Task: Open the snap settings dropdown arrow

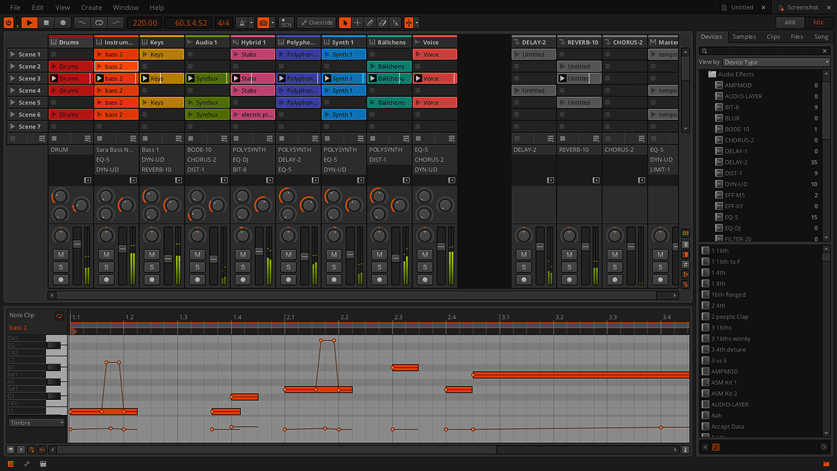Action: pyautogui.click(x=416, y=22)
